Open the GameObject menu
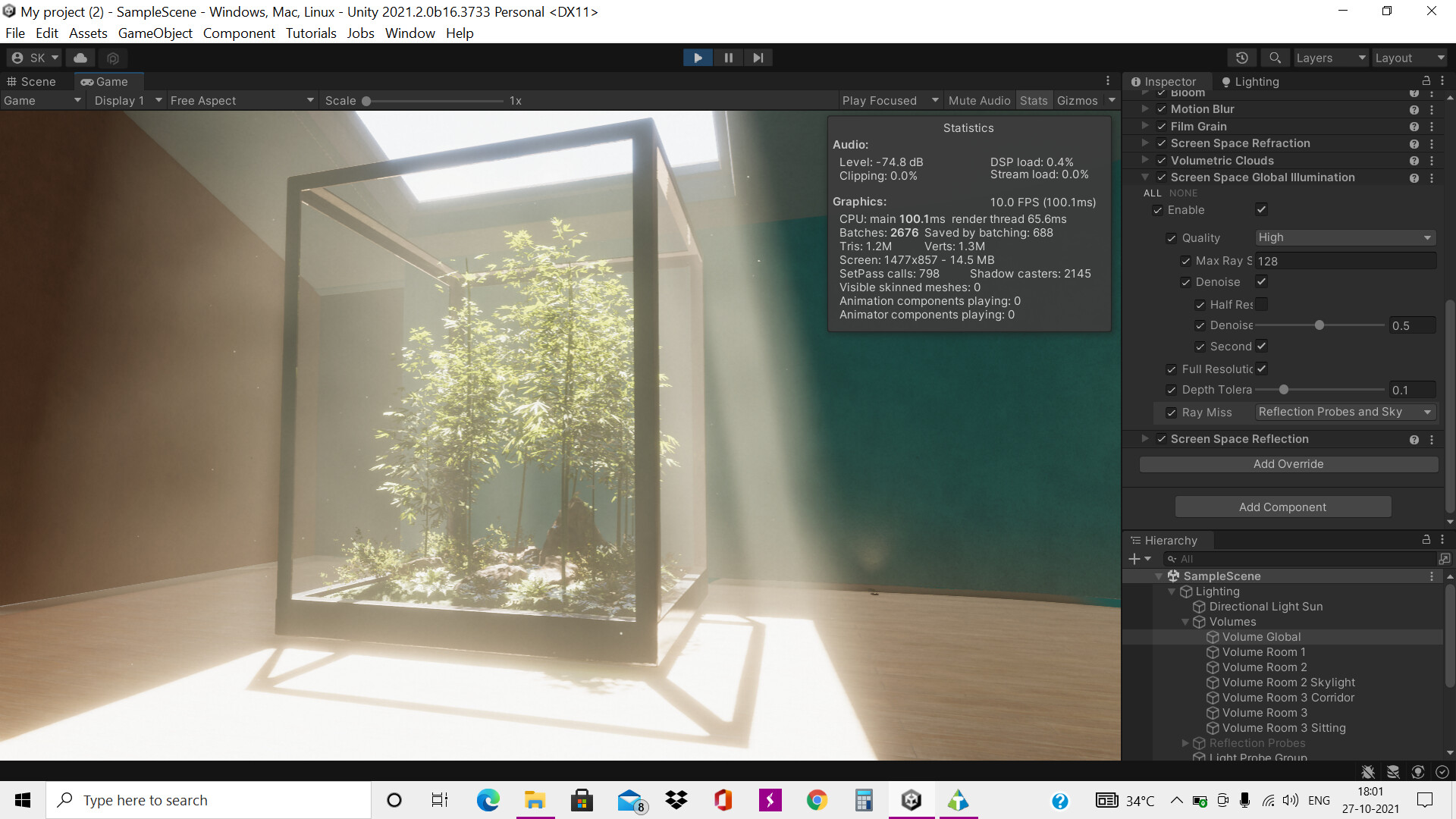The width and height of the screenshot is (1456, 819). (x=155, y=33)
